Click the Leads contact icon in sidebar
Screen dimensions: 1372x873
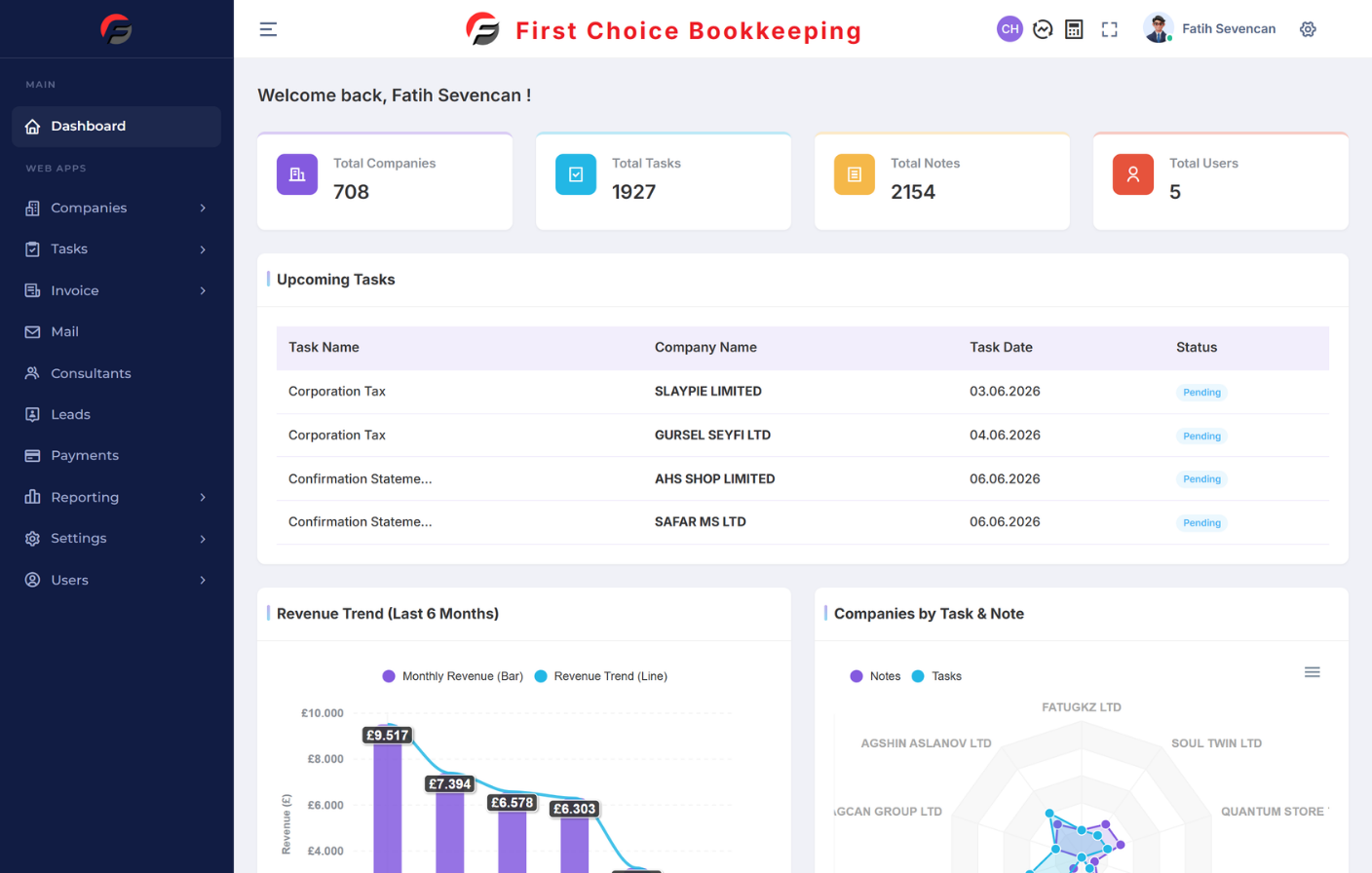click(32, 414)
